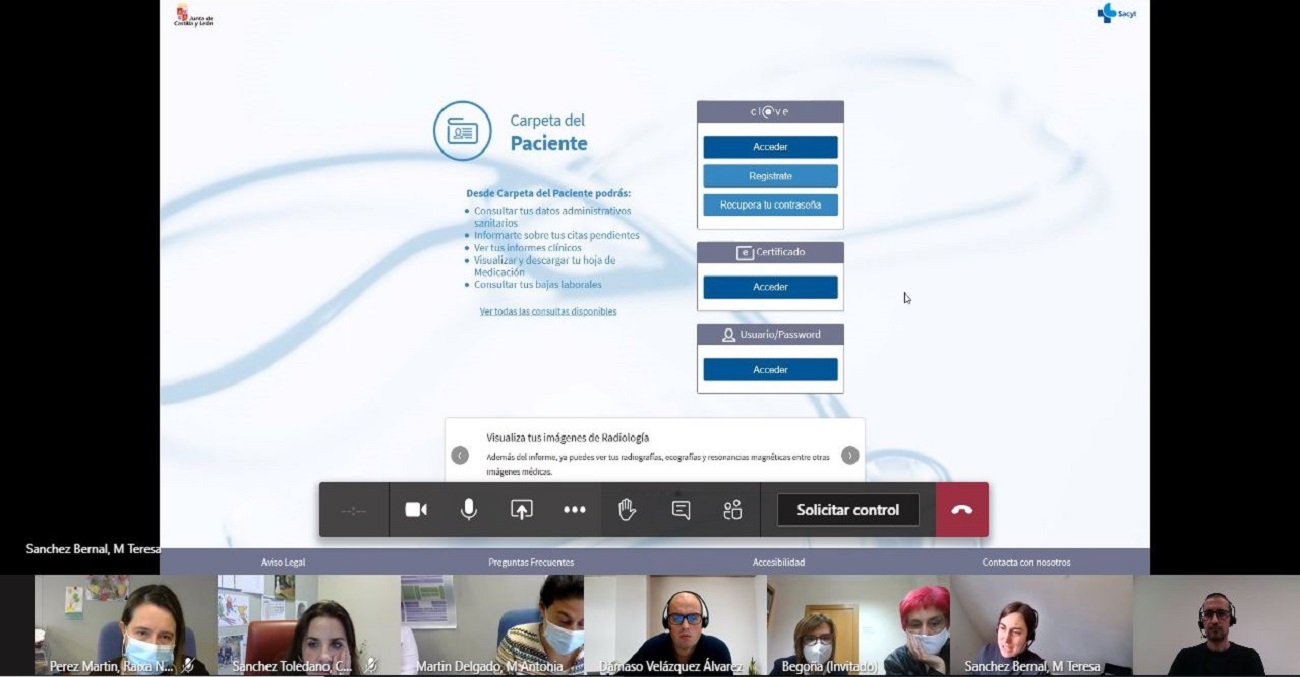Image resolution: width=1300 pixels, height=677 pixels.
Task: Click the Regístrate button
Action: click(x=770, y=176)
